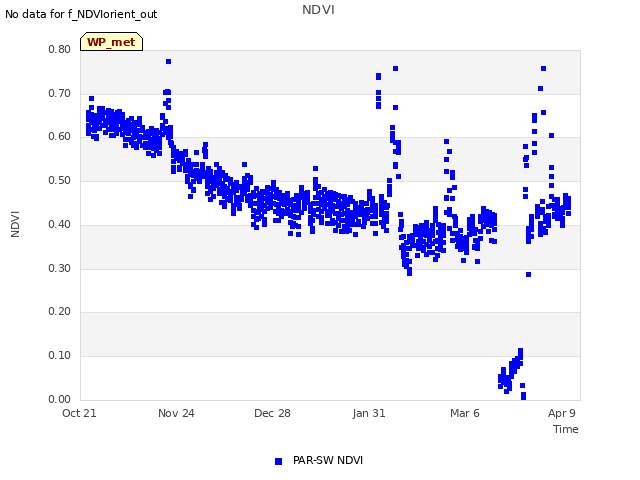Click the Oct 21 x-axis tick label

pyautogui.click(x=79, y=413)
